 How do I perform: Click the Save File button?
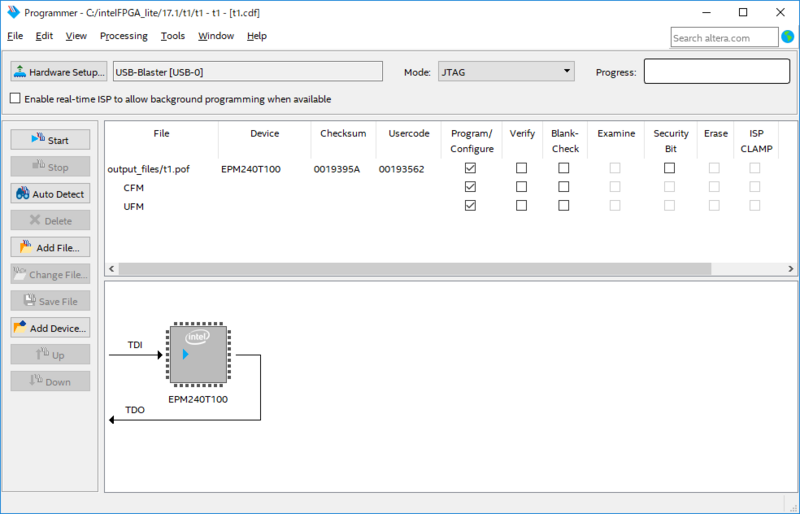point(50,301)
